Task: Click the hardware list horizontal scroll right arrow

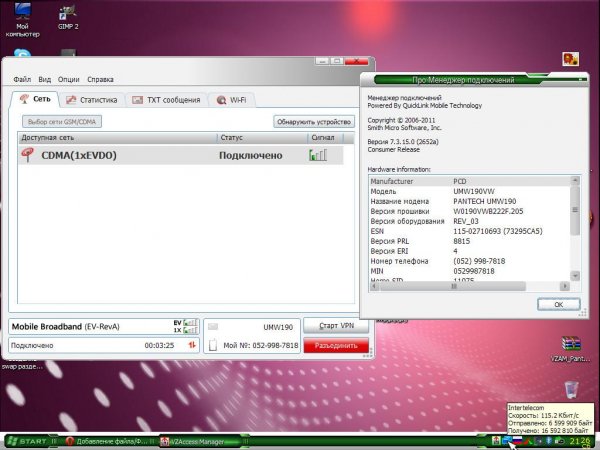Action: (x=565, y=286)
